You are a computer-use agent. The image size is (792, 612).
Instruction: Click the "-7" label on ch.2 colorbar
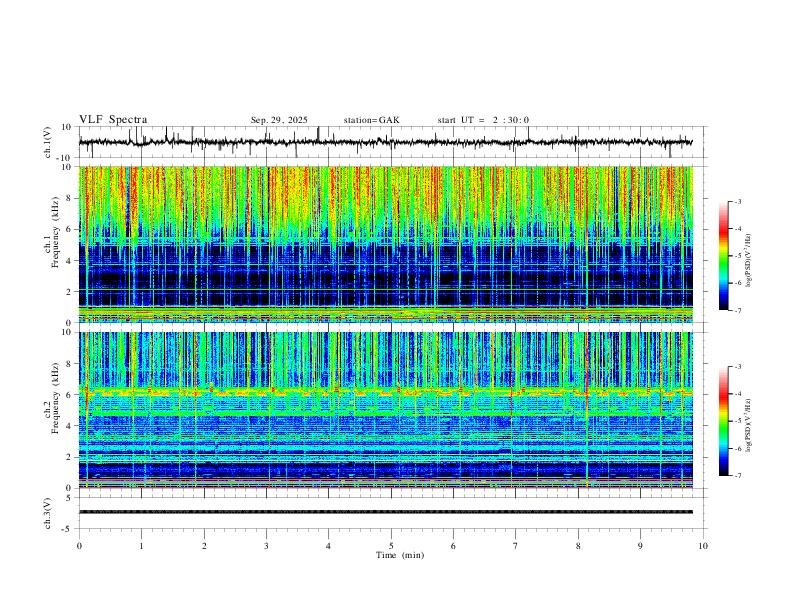pos(738,476)
